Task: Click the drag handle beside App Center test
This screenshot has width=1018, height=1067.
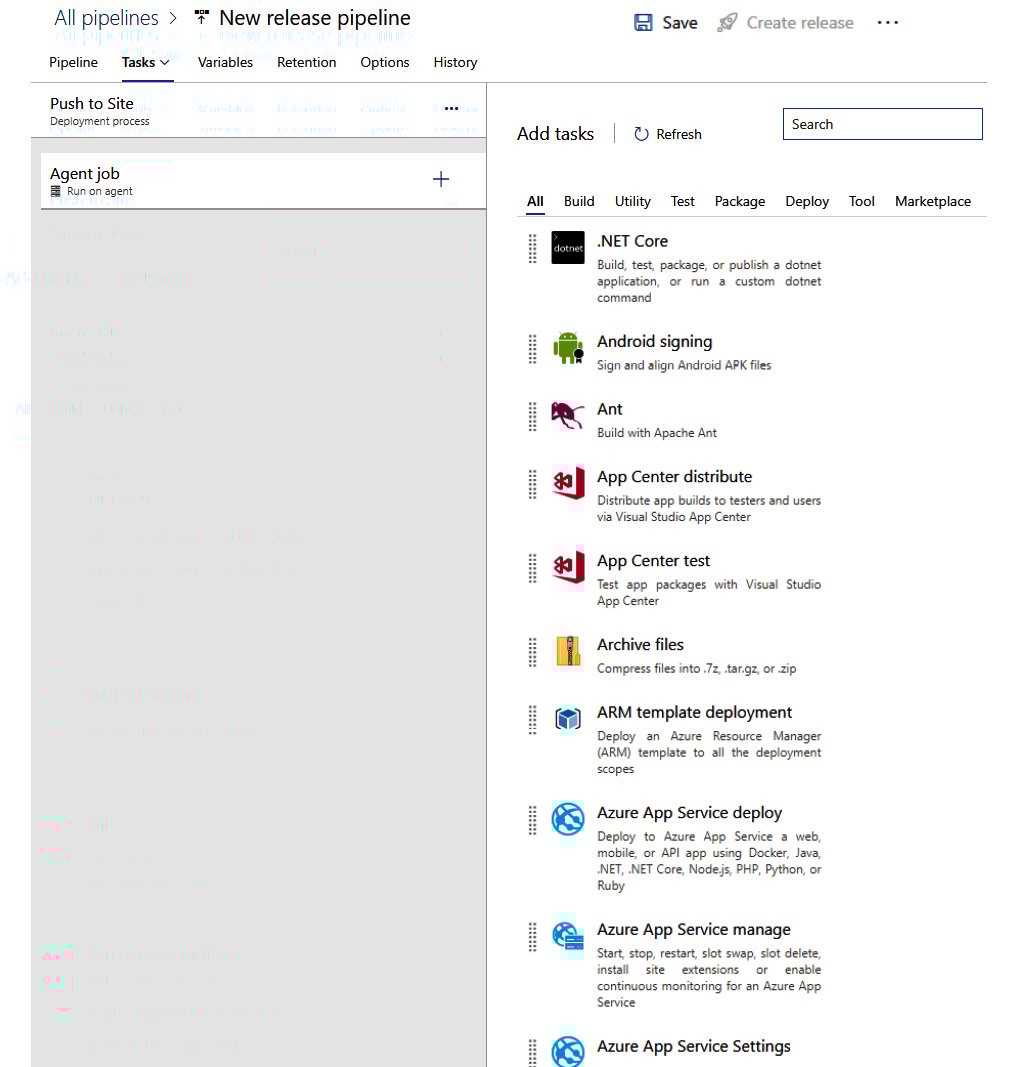Action: click(x=533, y=568)
